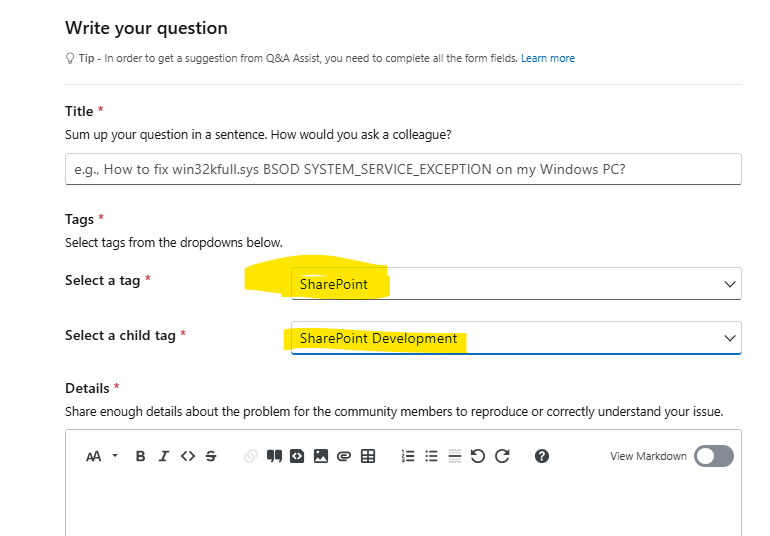Image resolution: width=770 pixels, height=536 pixels.
Task: Click the Select tags from dropdowns text
Action: pyautogui.click(x=174, y=243)
